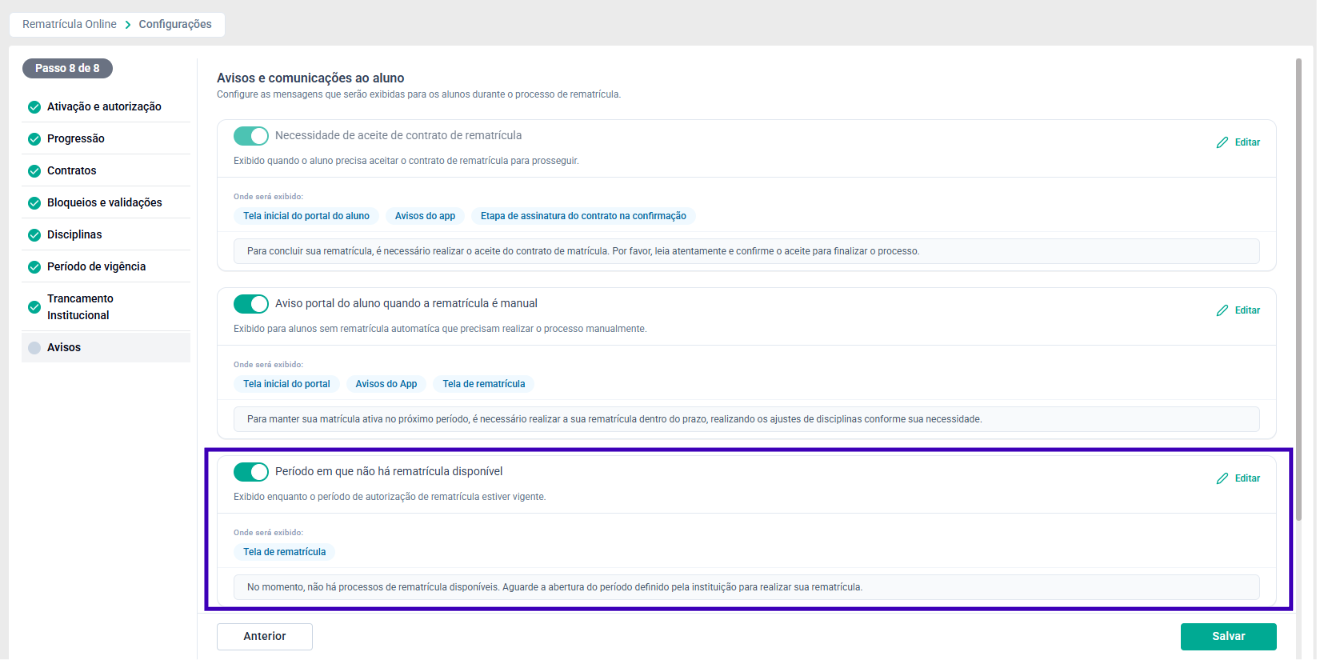
Task: Click the pencil icon for manual rematrícula notice
Action: (1222, 310)
